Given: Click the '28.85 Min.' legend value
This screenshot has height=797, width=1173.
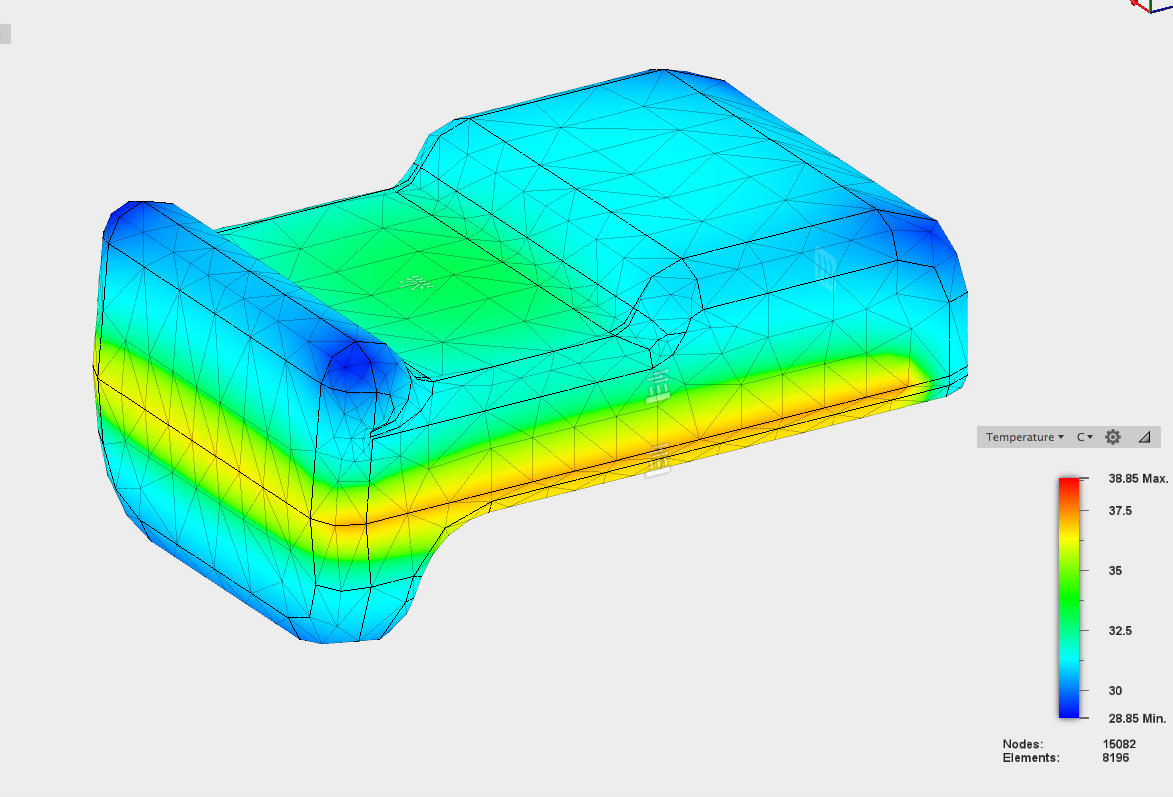Looking at the screenshot, I should pyautogui.click(x=1137, y=718).
